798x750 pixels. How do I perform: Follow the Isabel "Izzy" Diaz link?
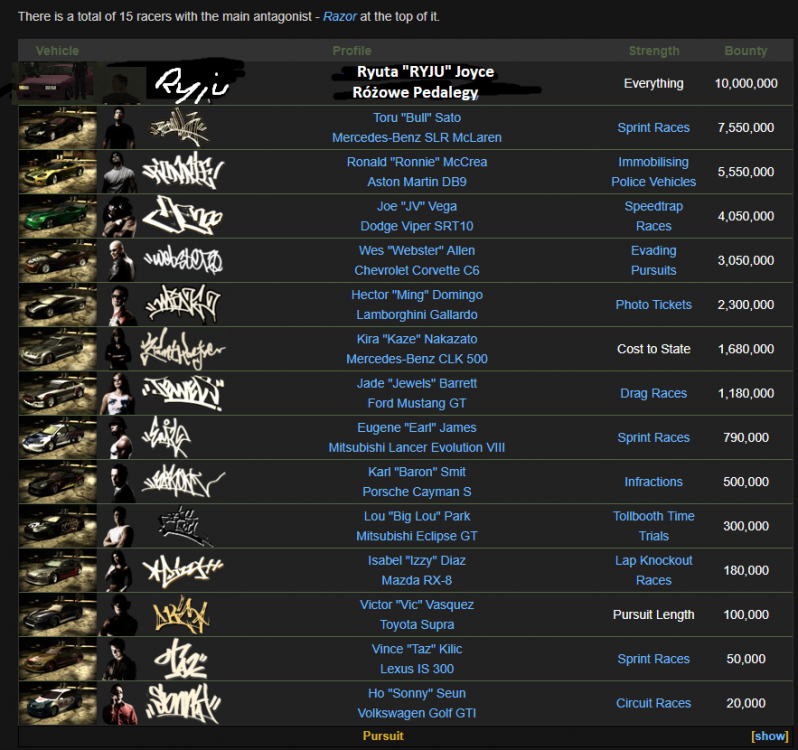[x=417, y=560]
